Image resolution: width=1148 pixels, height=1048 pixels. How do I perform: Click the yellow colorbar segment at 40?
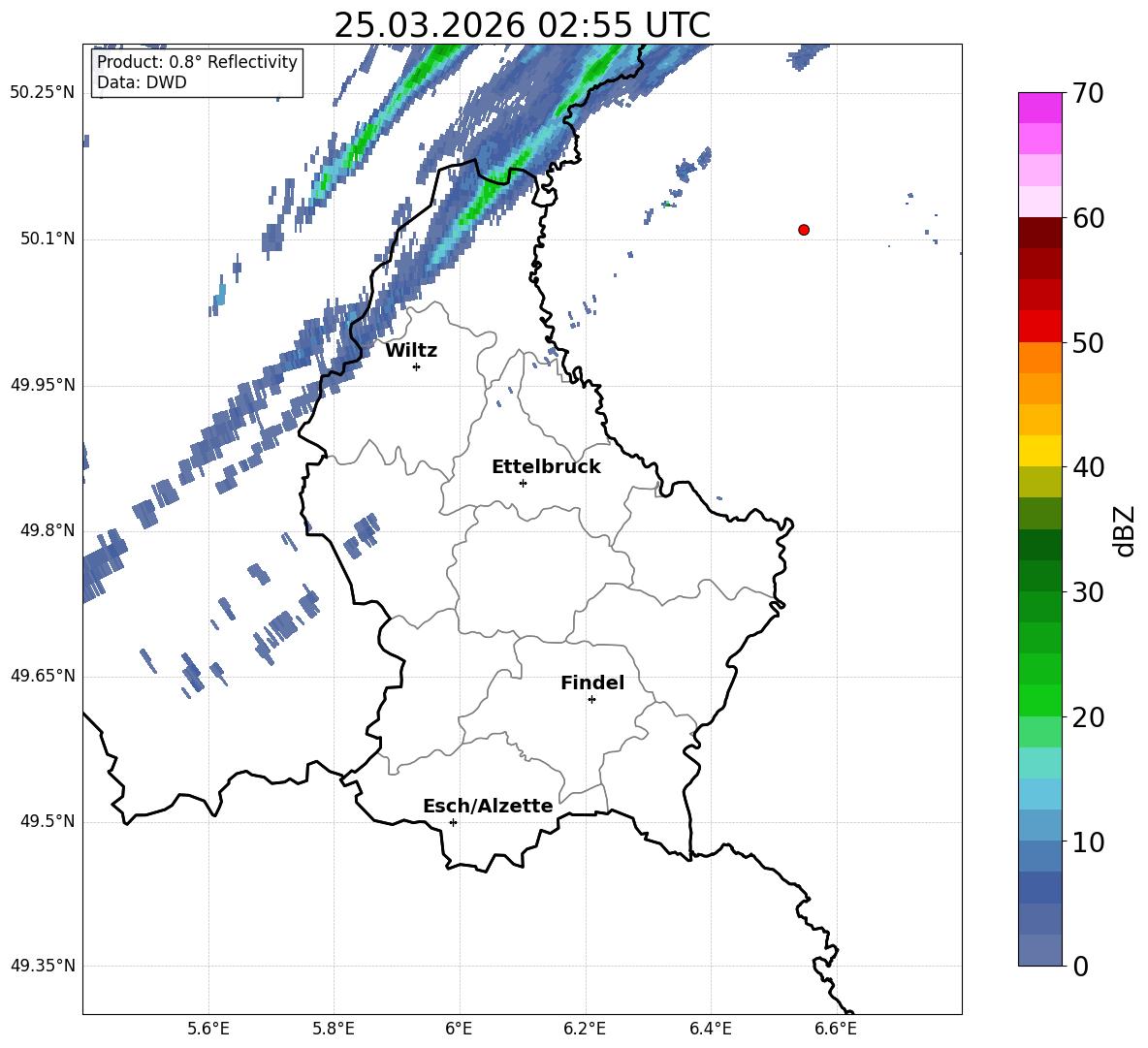pos(1039,451)
